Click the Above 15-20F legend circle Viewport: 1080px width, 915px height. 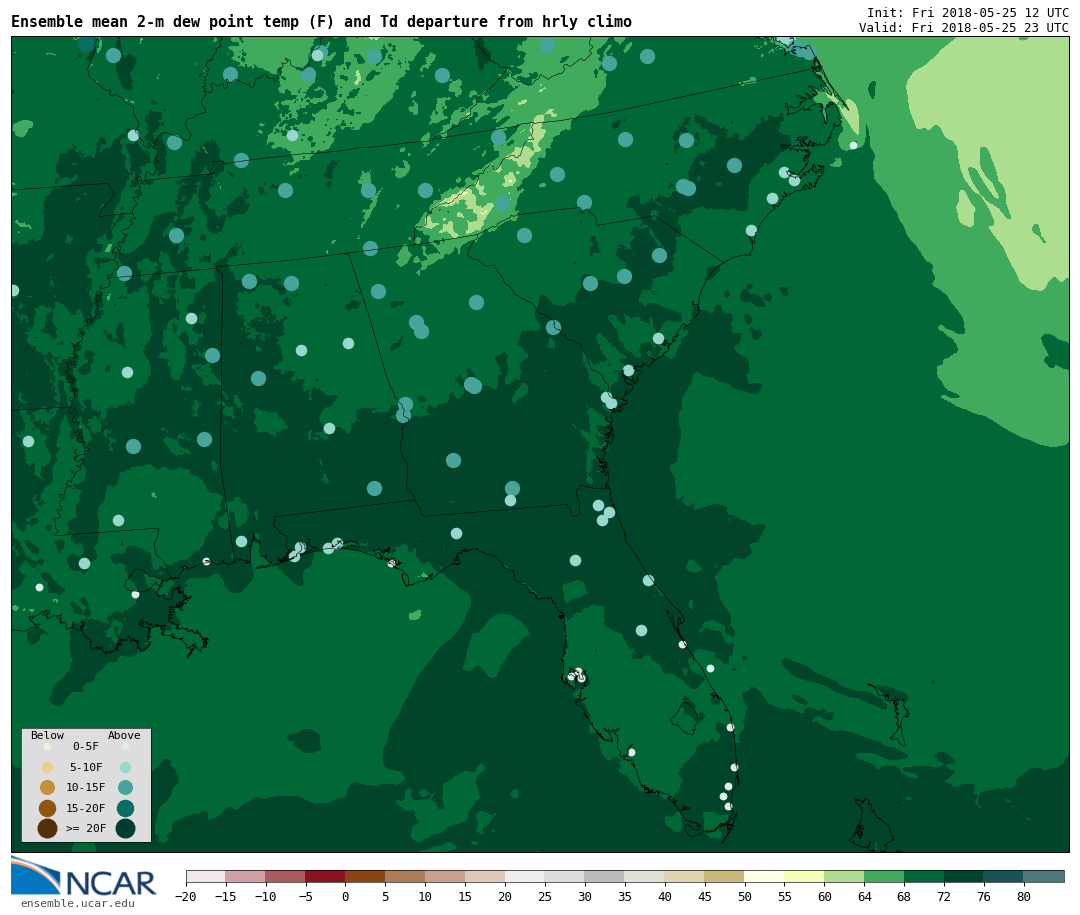(x=125, y=808)
